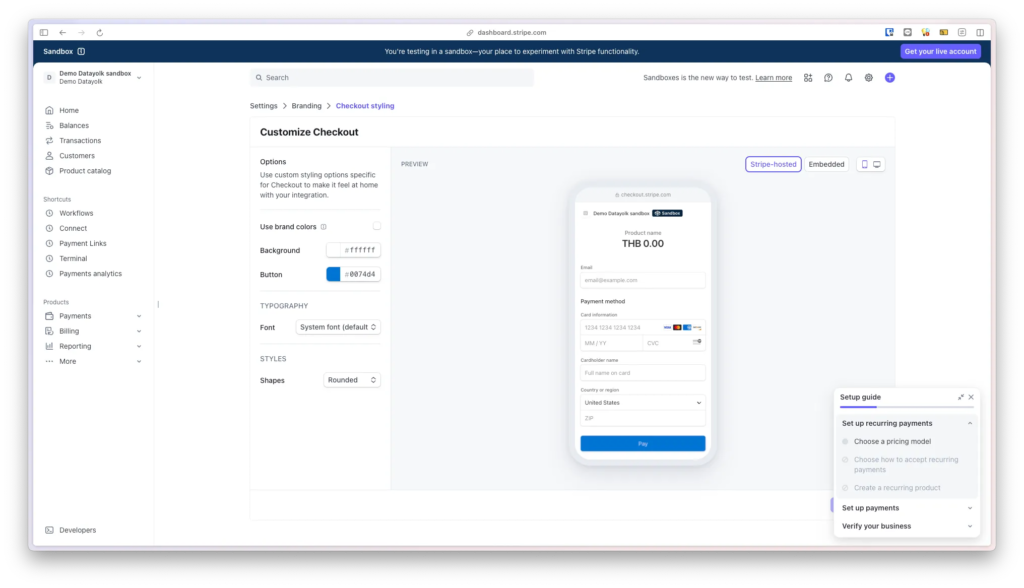Toggle Use brand colors switch

pos(376,227)
